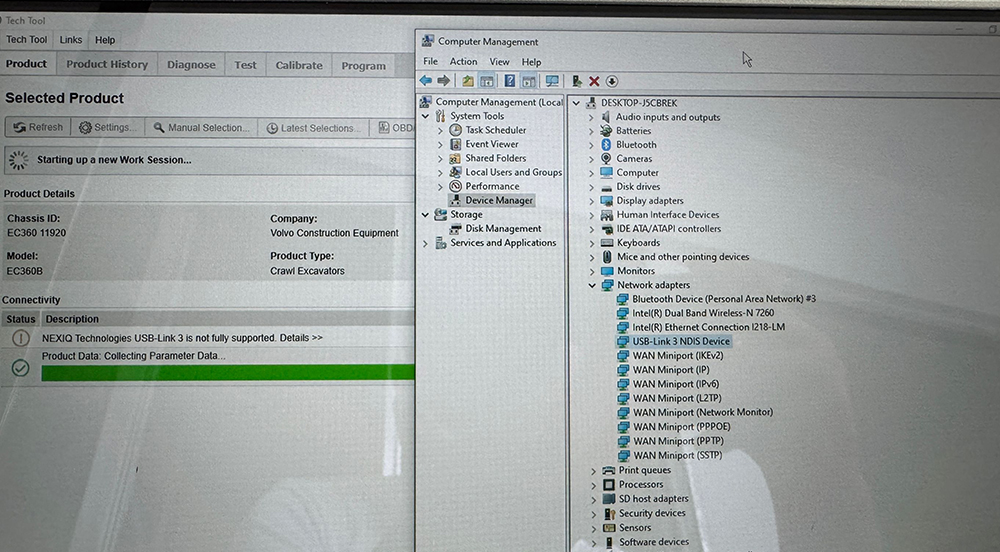
Task: Collapse the DESKTOP-J5CBREK root node
Action: [577, 103]
